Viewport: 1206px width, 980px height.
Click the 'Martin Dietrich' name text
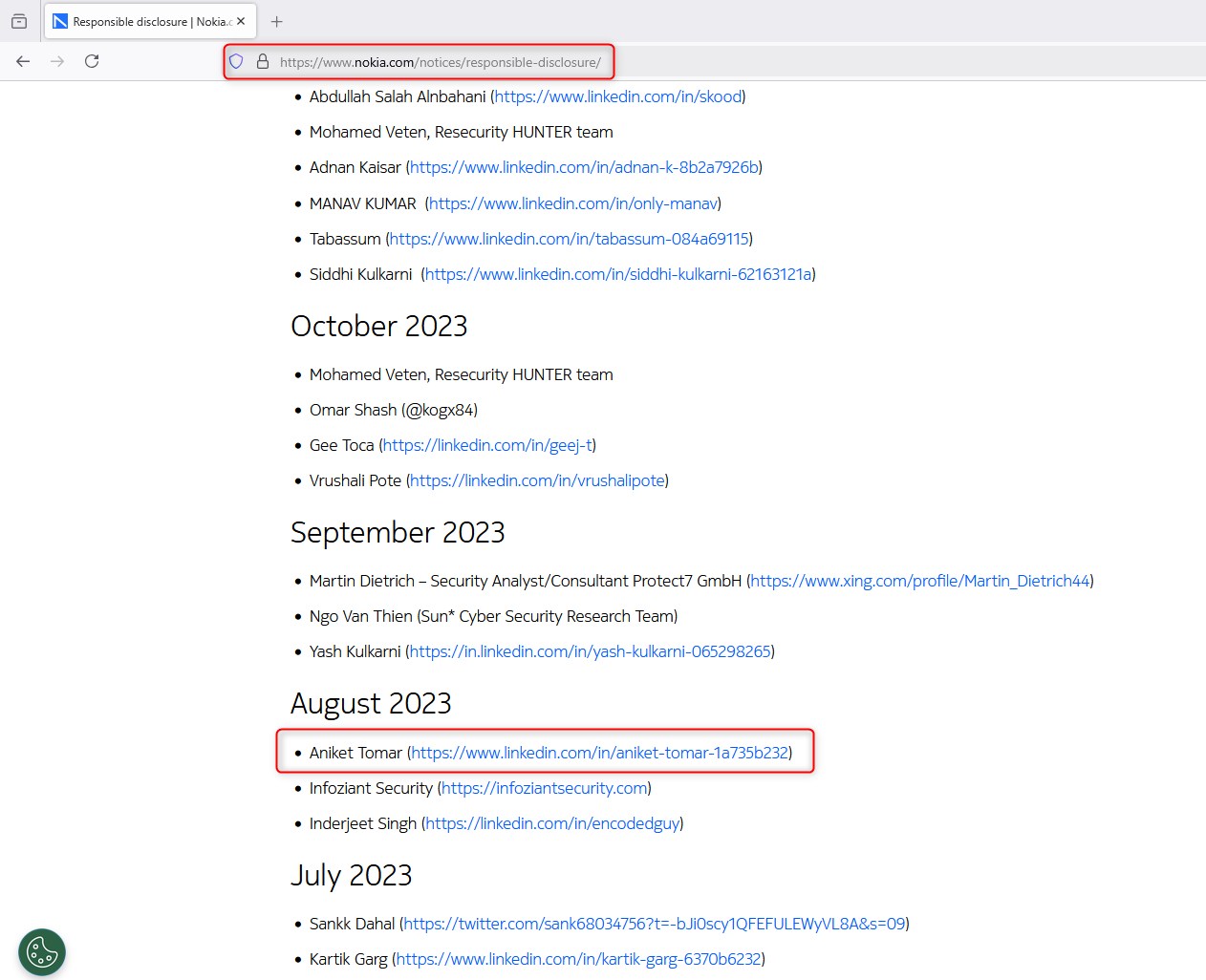pyautogui.click(x=362, y=581)
